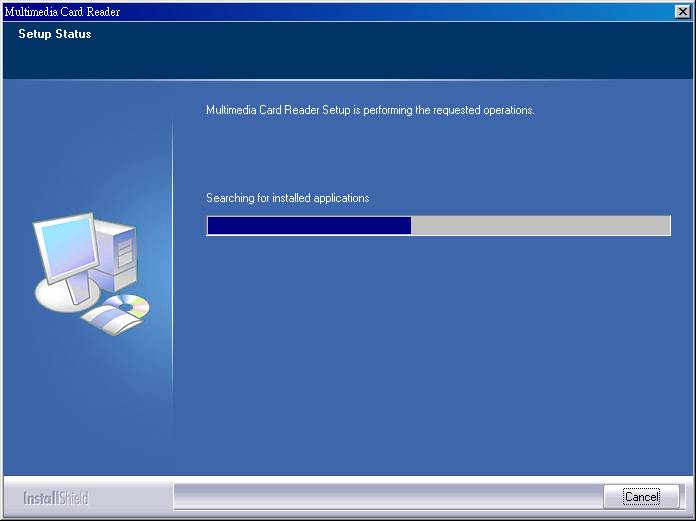Click the unfilled gray part of progress bar
This screenshot has width=696, height=521.
(540, 226)
